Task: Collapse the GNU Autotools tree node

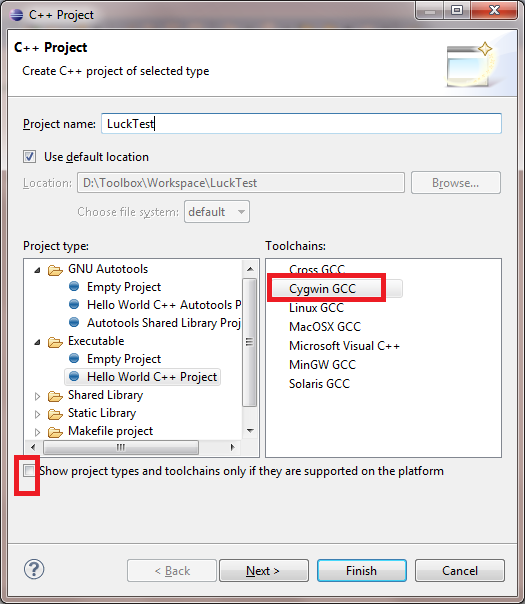Action: 37,270
